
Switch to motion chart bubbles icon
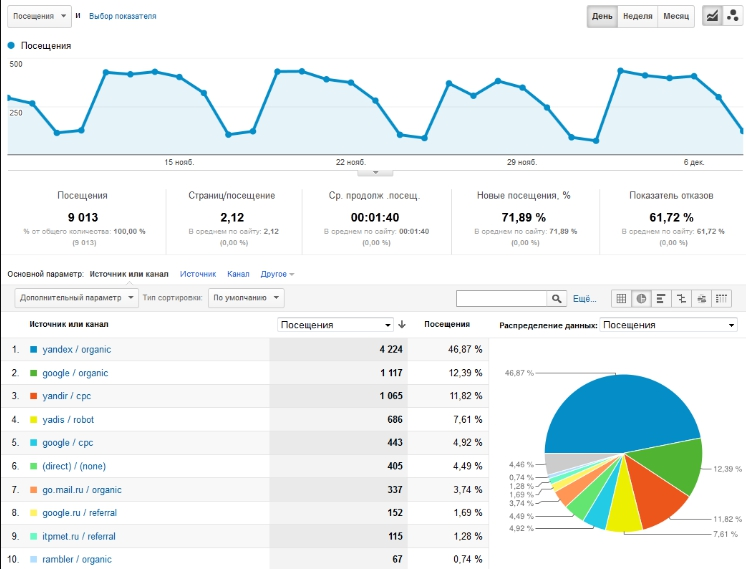(732, 16)
